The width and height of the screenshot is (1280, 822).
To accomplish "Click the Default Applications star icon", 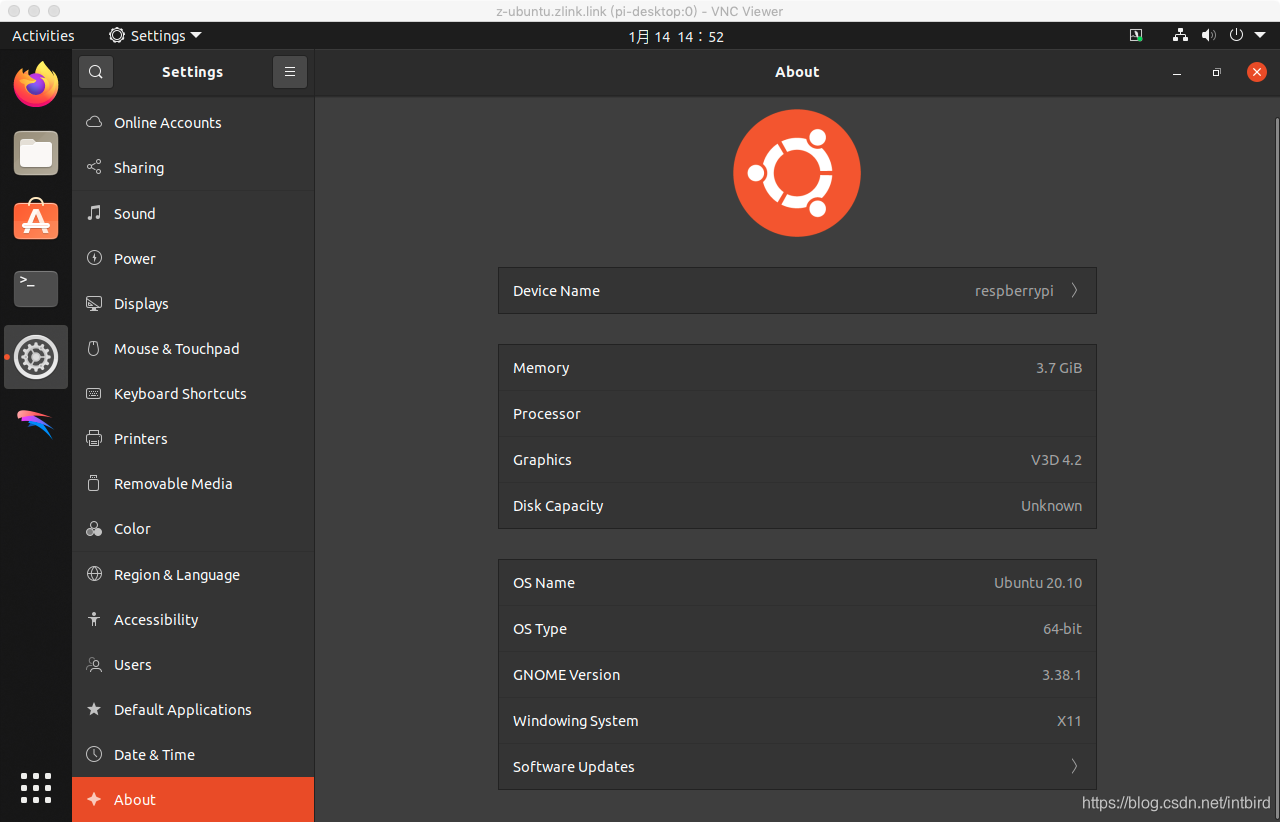I will 94,709.
